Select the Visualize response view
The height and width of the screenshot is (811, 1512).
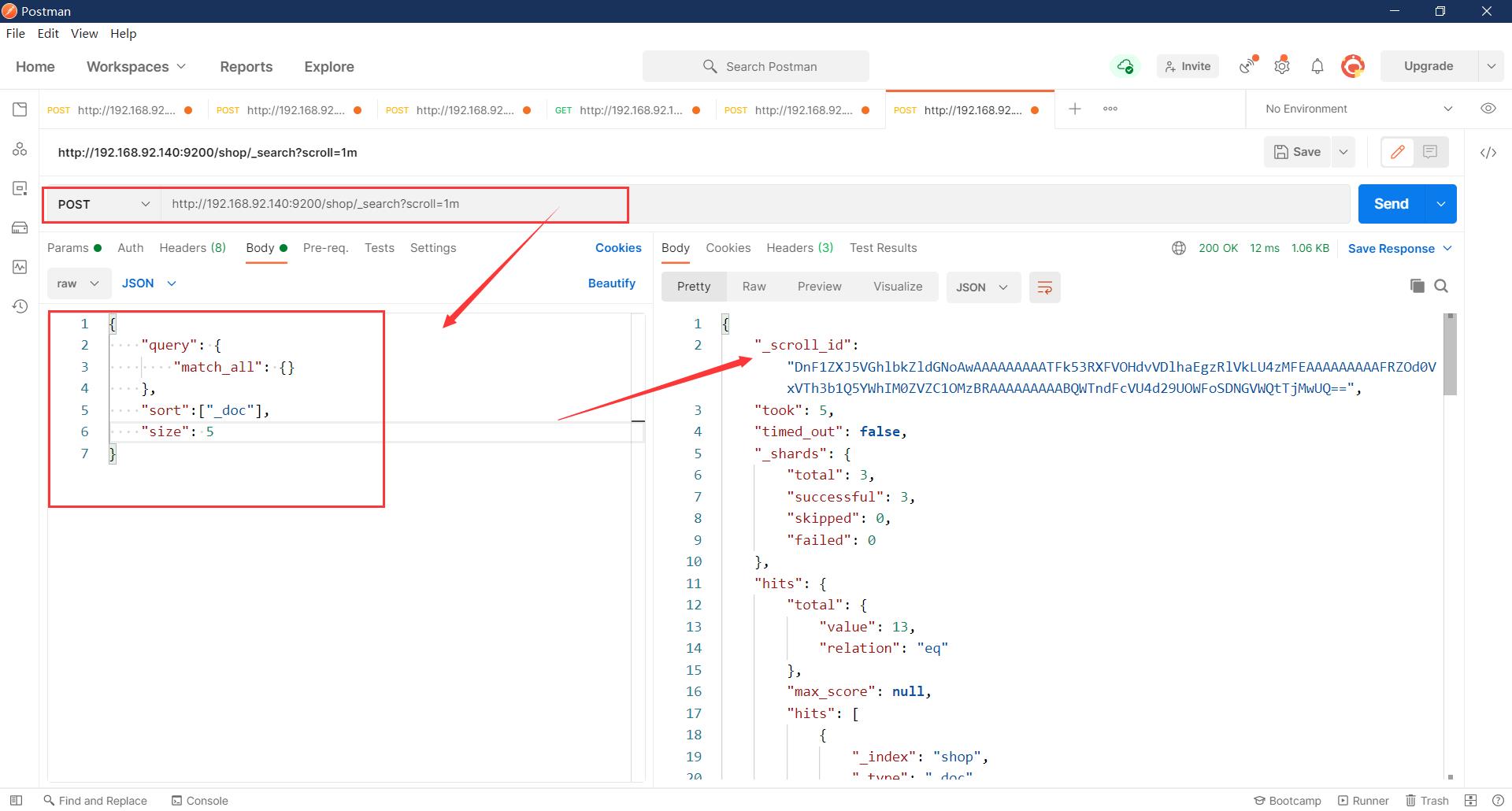coord(898,287)
